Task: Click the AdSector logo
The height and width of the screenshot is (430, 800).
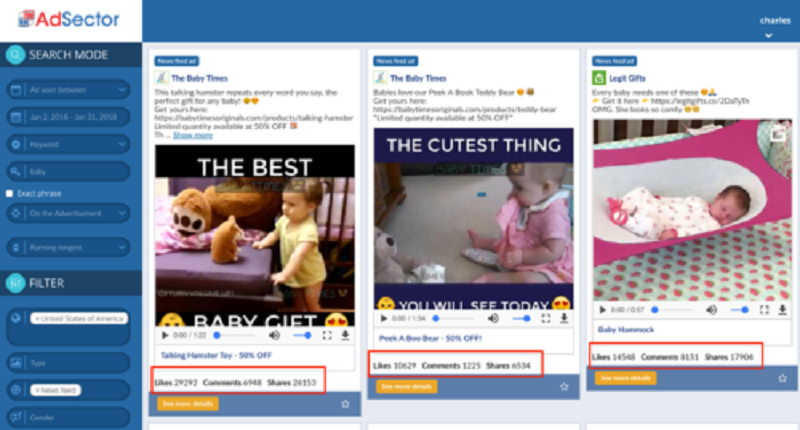Action: pos(68,19)
